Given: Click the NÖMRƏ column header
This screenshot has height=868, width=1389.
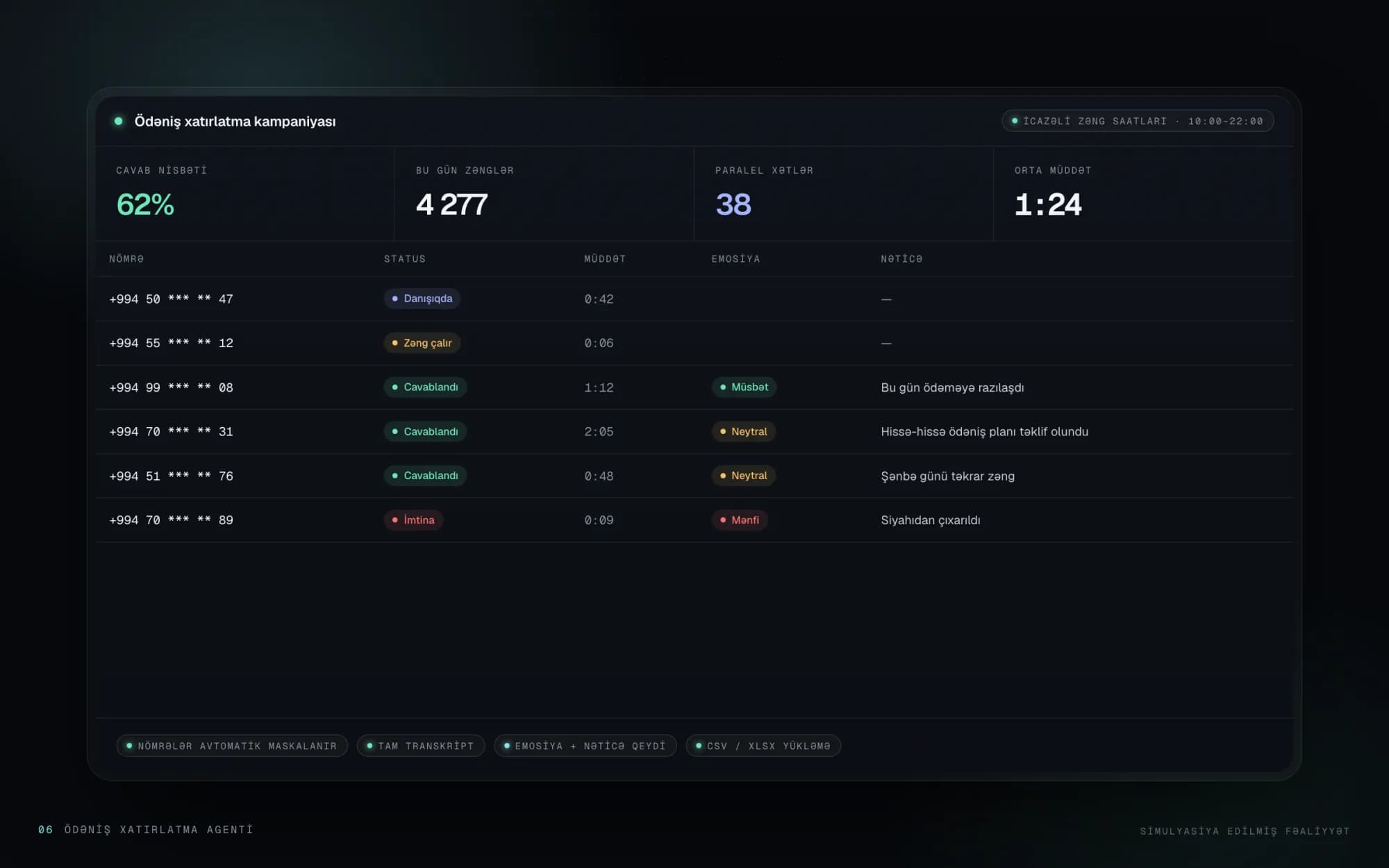Looking at the screenshot, I should (126, 259).
